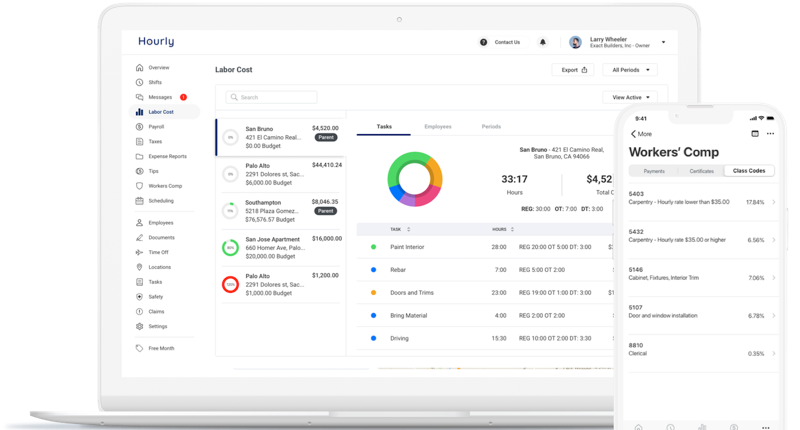800x430 pixels.
Task: Open the All Periods dropdown
Action: tap(631, 70)
